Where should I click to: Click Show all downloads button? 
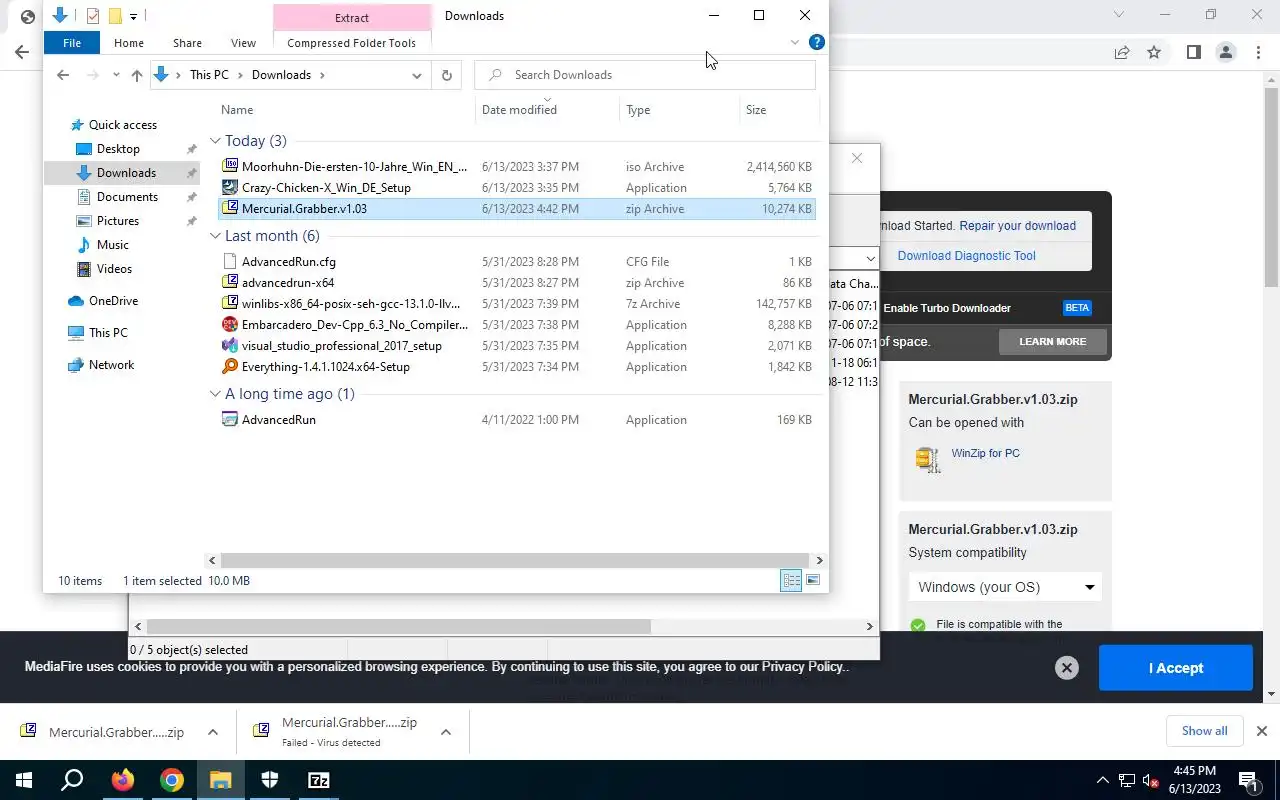1205,731
